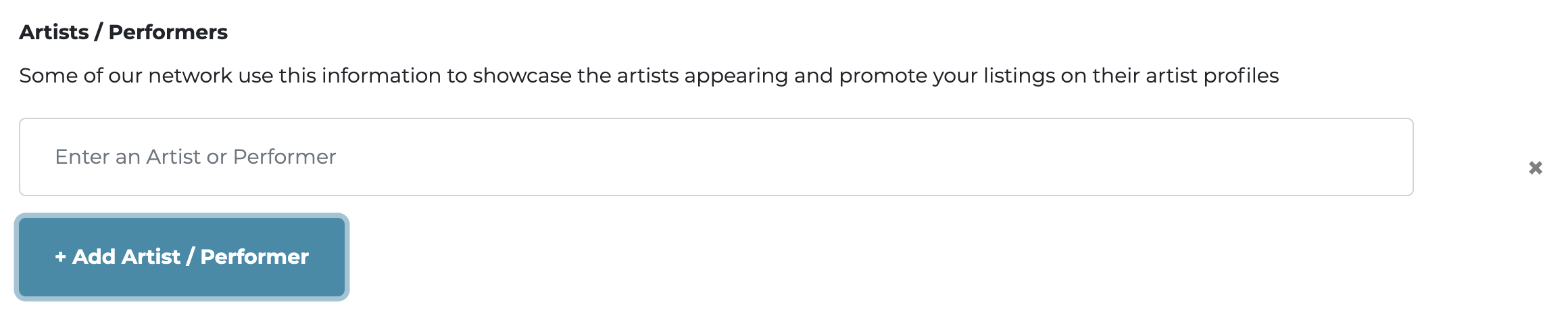Add another artist or performer row

coord(182,257)
